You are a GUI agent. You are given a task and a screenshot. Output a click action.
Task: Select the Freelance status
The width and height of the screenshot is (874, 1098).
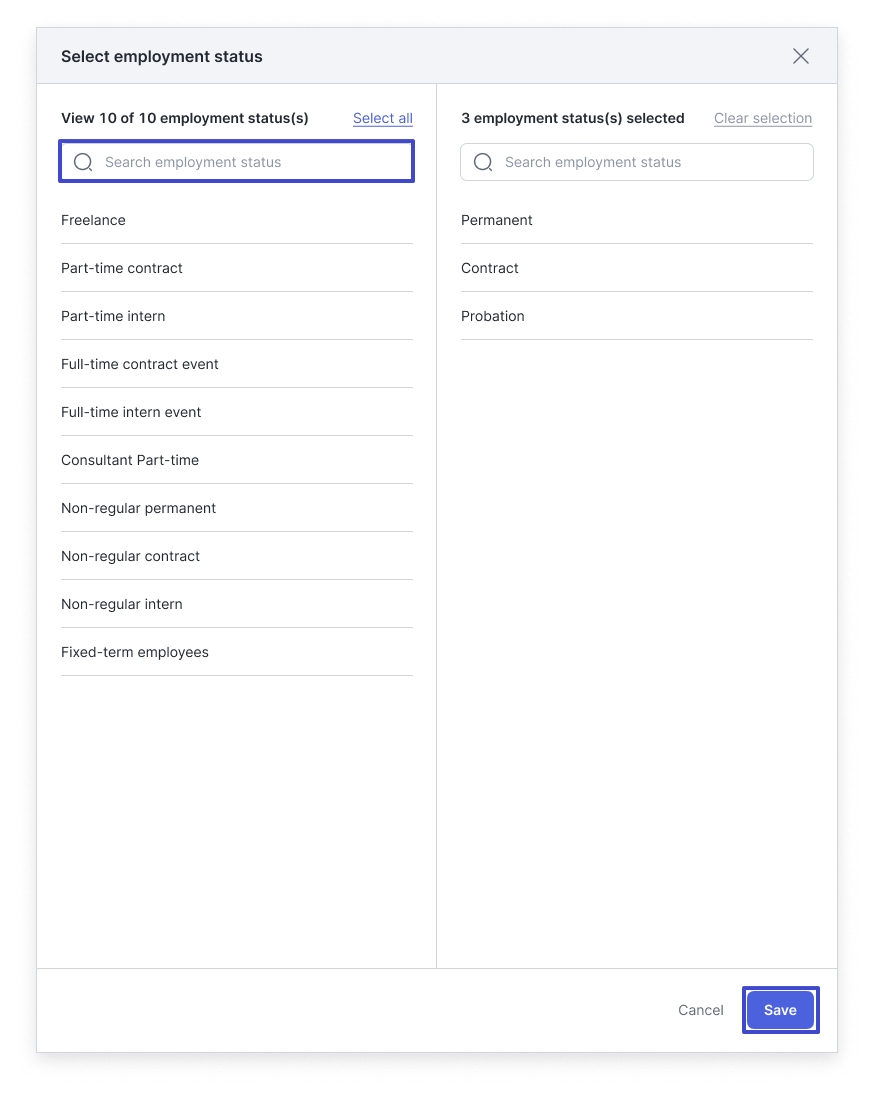(x=93, y=220)
